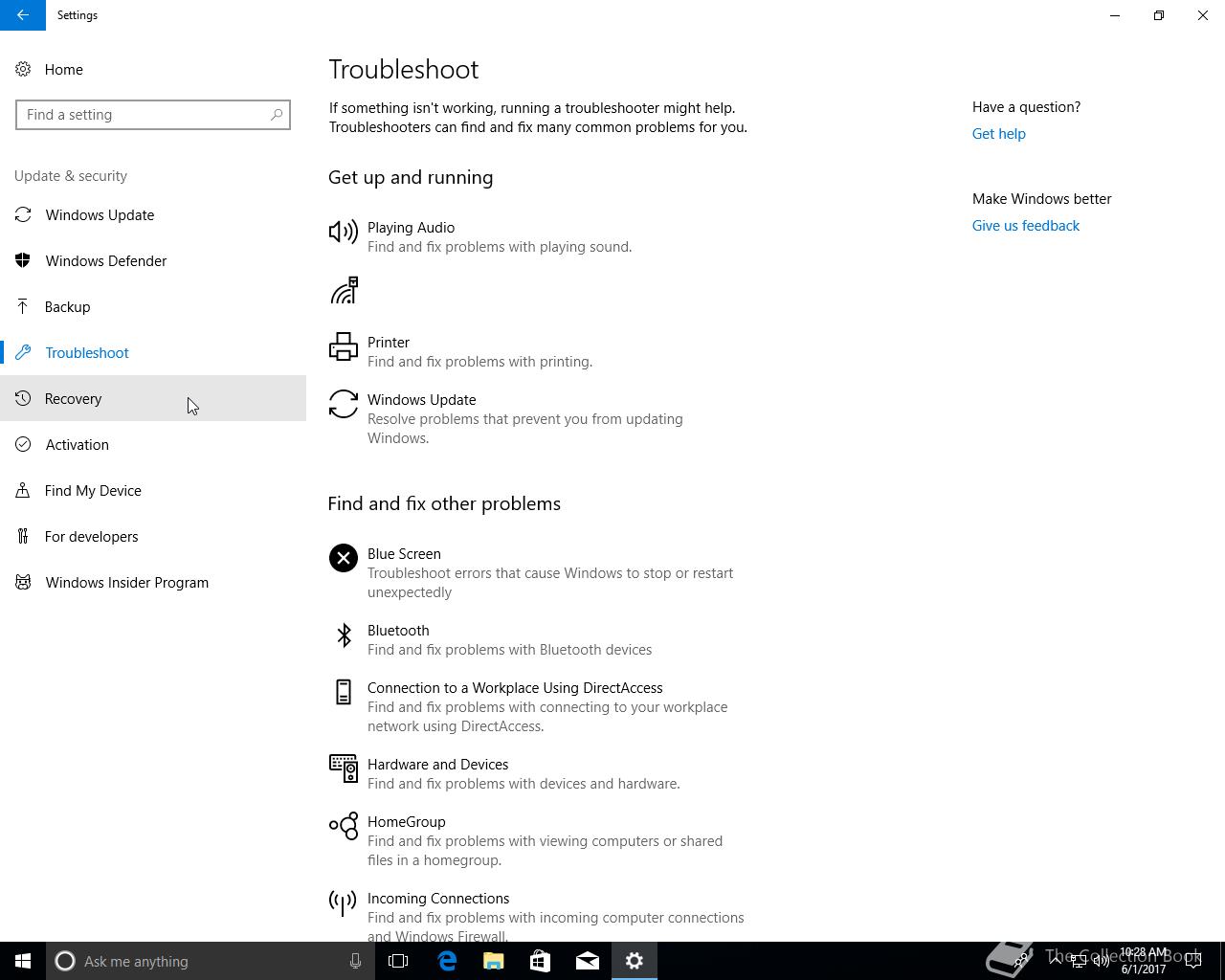The image size is (1225, 980).
Task: Open Find My Device page
Action: point(153,490)
